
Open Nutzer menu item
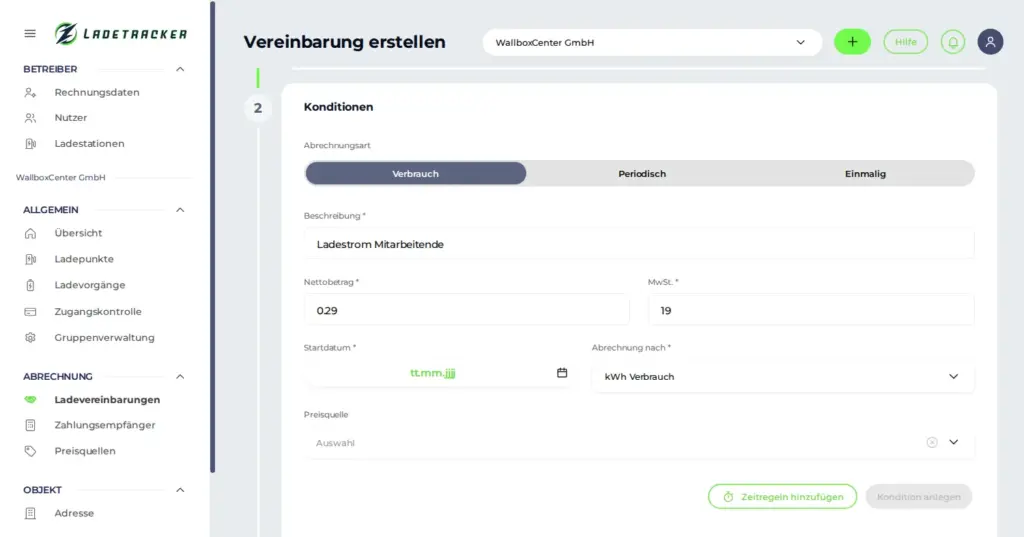pos(71,118)
